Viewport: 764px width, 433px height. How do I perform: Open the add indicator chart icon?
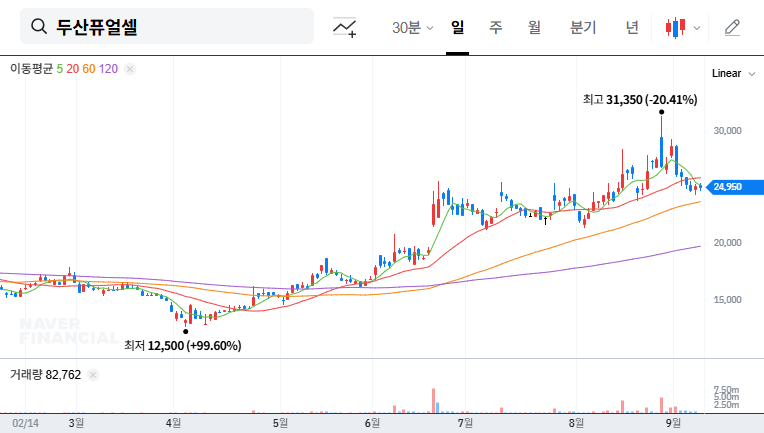coord(344,27)
